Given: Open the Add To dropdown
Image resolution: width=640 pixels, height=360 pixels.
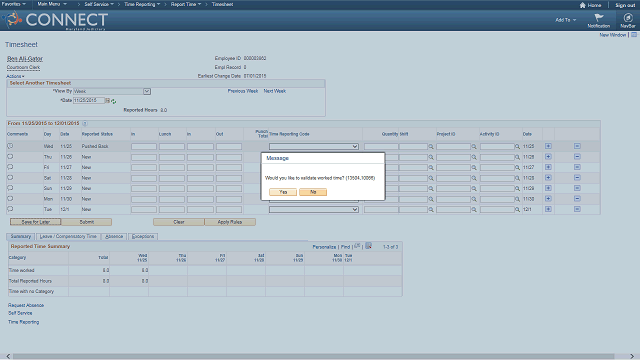Looking at the screenshot, I should [x=566, y=20].
